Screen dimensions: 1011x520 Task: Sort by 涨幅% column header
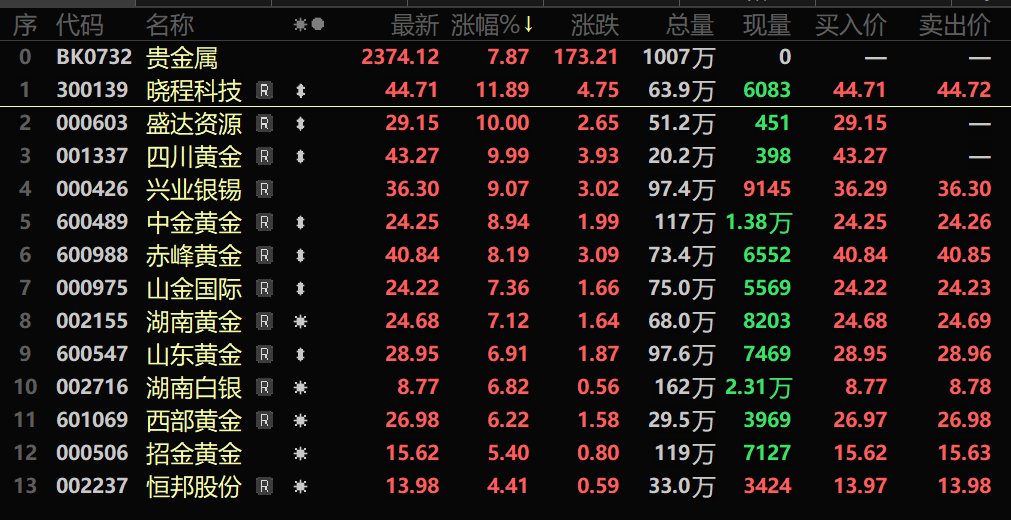pyautogui.click(x=493, y=25)
